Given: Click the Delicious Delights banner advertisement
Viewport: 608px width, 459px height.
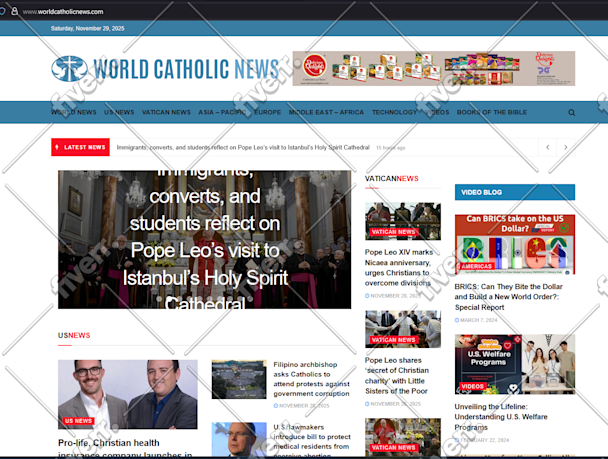Looking at the screenshot, I should pyautogui.click(x=434, y=68).
